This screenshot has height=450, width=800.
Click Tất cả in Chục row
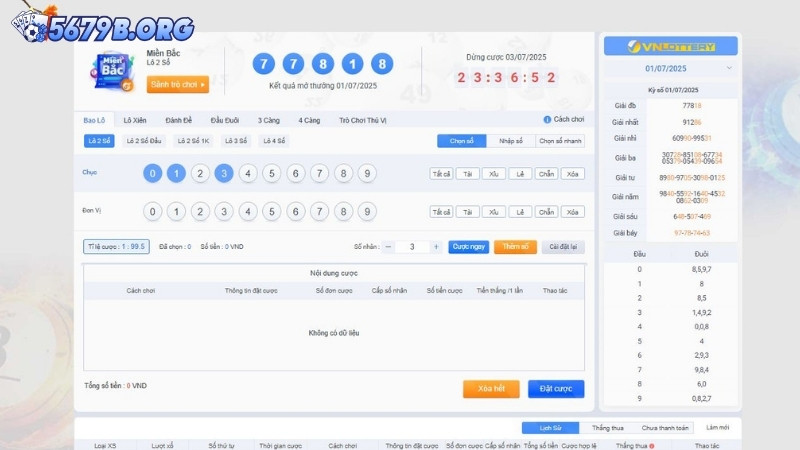point(441,174)
